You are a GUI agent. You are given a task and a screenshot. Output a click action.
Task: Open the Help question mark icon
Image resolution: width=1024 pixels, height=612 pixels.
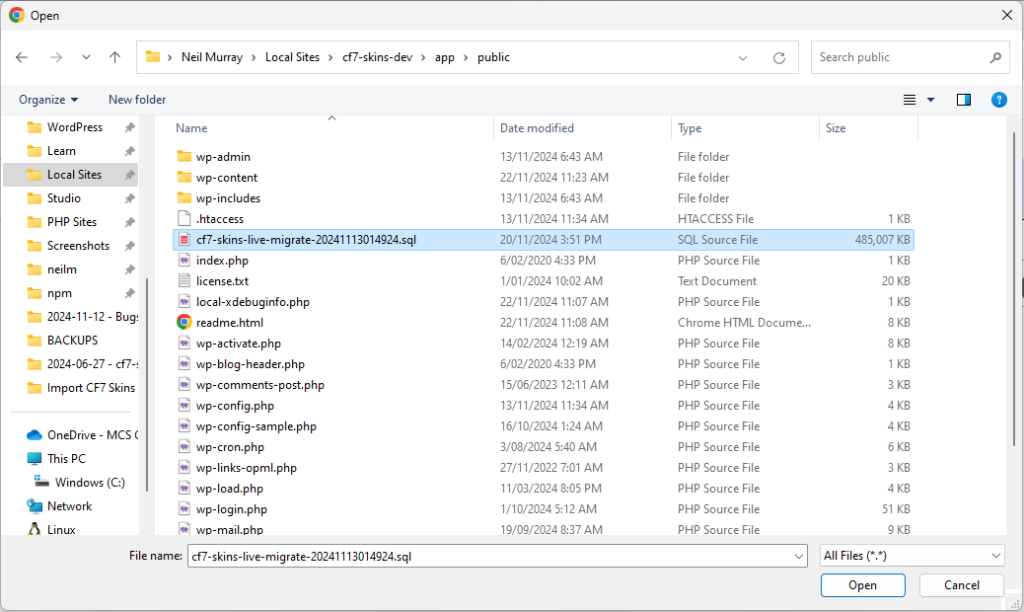pyautogui.click(x=998, y=100)
